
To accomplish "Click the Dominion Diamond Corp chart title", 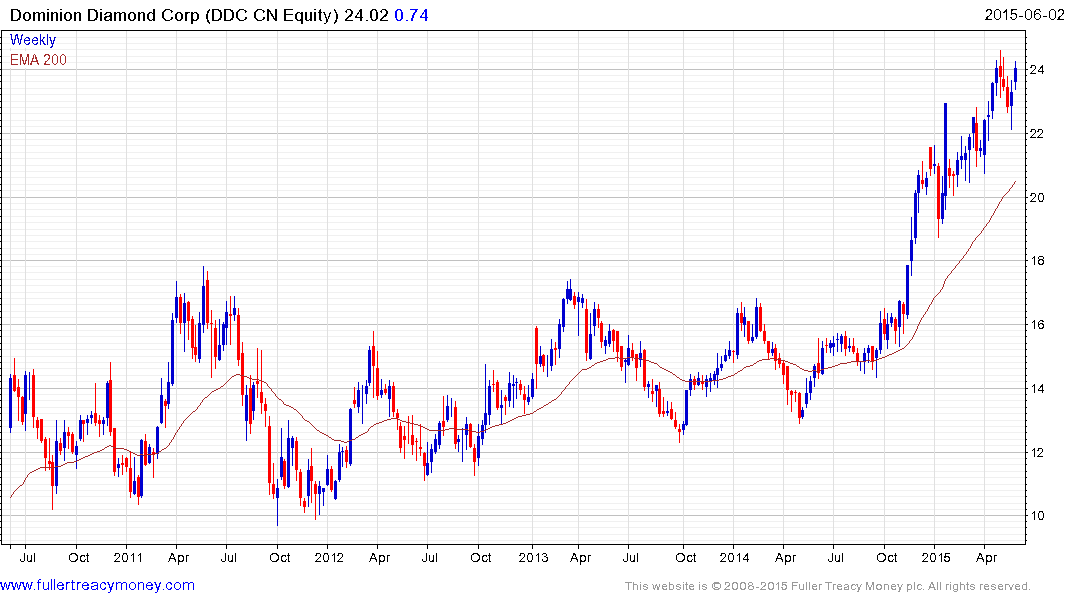I will [x=175, y=15].
